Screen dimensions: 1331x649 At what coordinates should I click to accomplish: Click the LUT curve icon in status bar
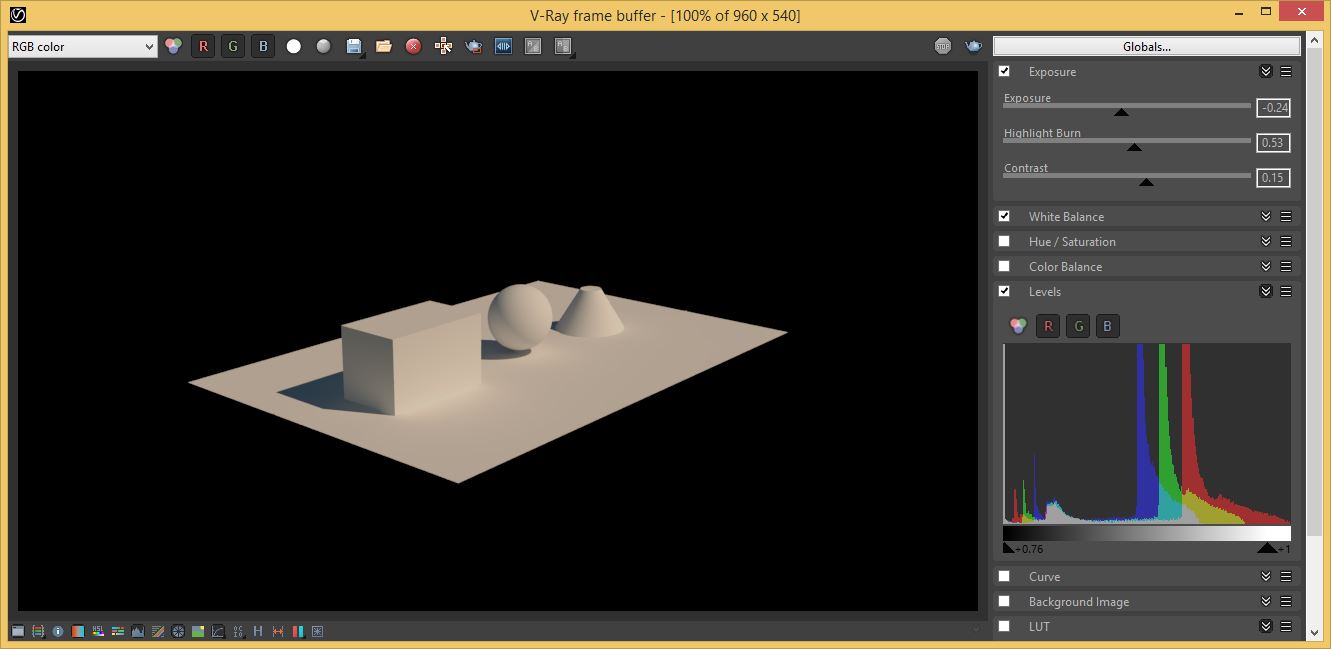pyautogui.click(x=218, y=631)
